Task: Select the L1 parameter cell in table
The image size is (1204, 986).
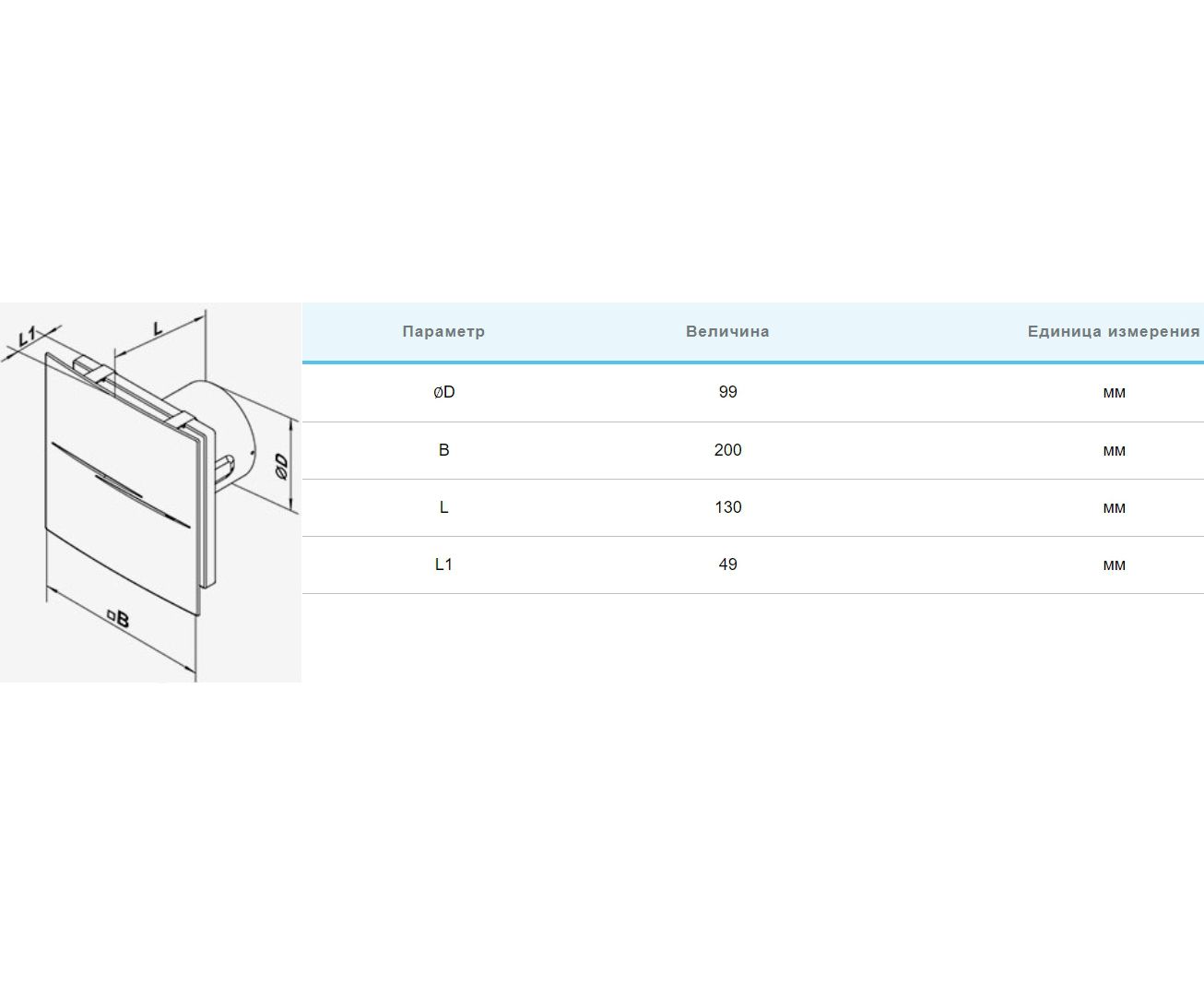Action: (x=443, y=564)
